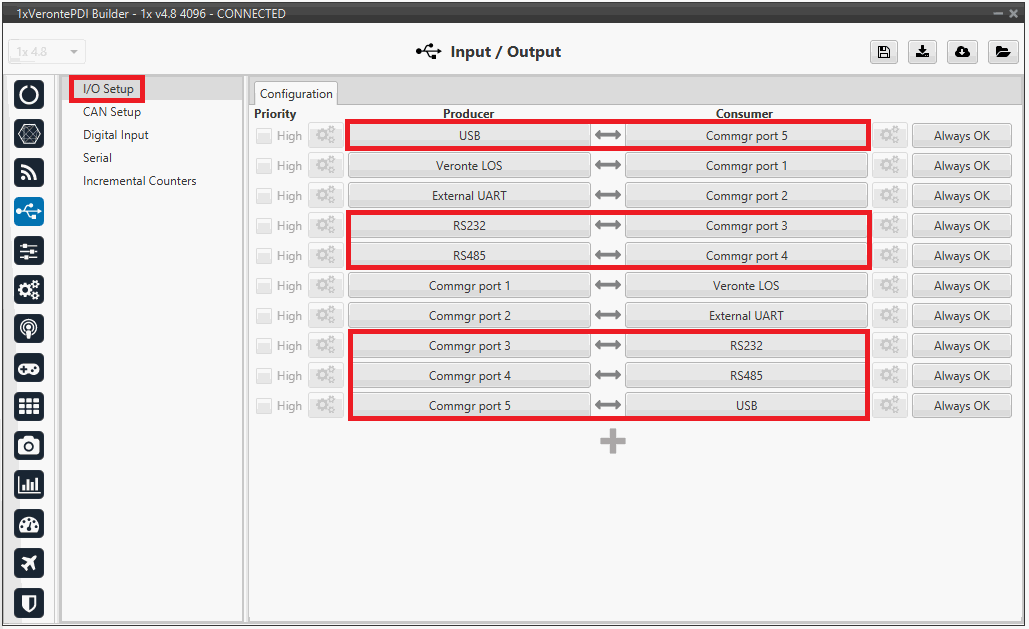
Task: Click the open folder icon
Action: [1002, 53]
